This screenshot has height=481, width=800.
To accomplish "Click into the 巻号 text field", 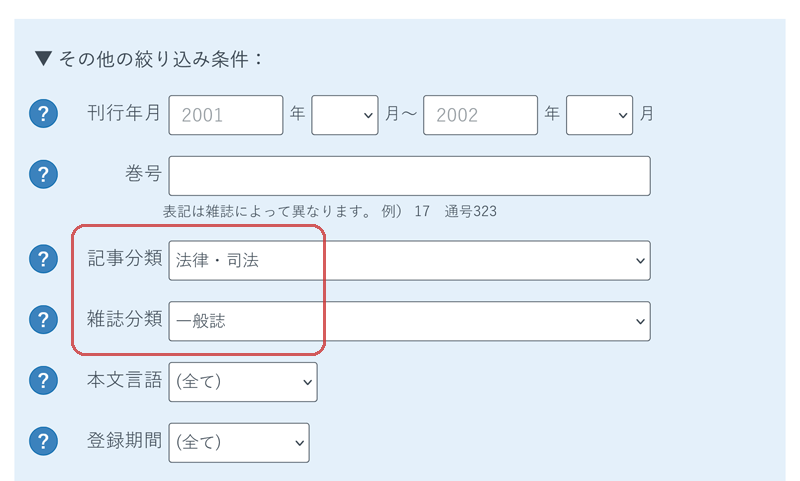I will click(410, 176).
